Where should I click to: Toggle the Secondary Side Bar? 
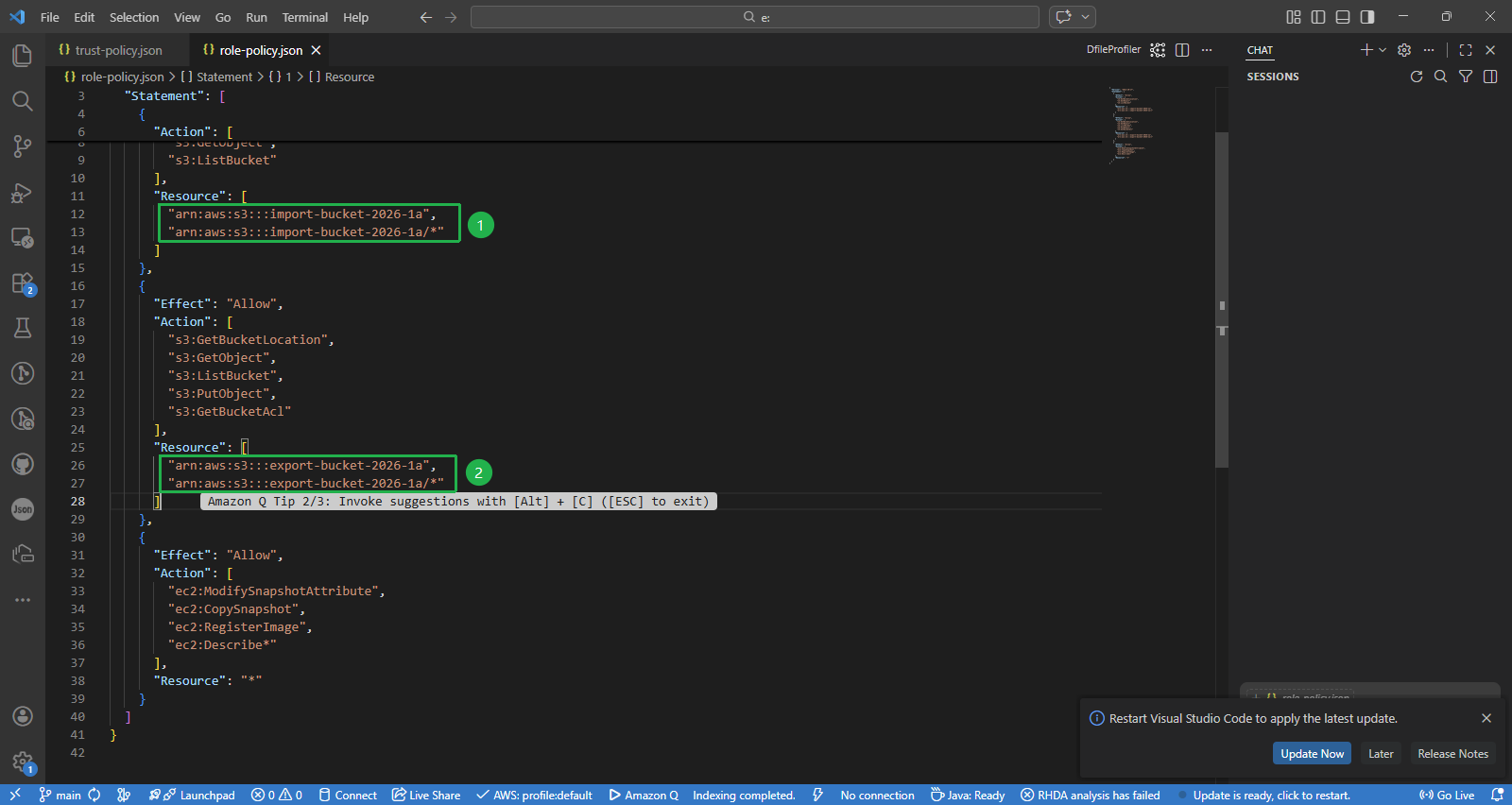coord(1367,17)
